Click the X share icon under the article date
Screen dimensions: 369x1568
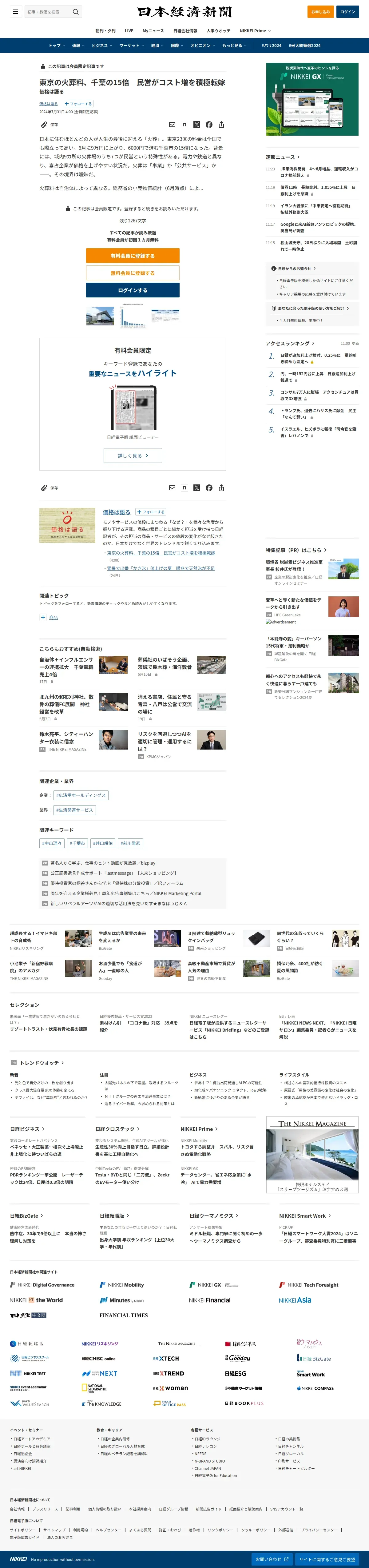coord(197,124)
